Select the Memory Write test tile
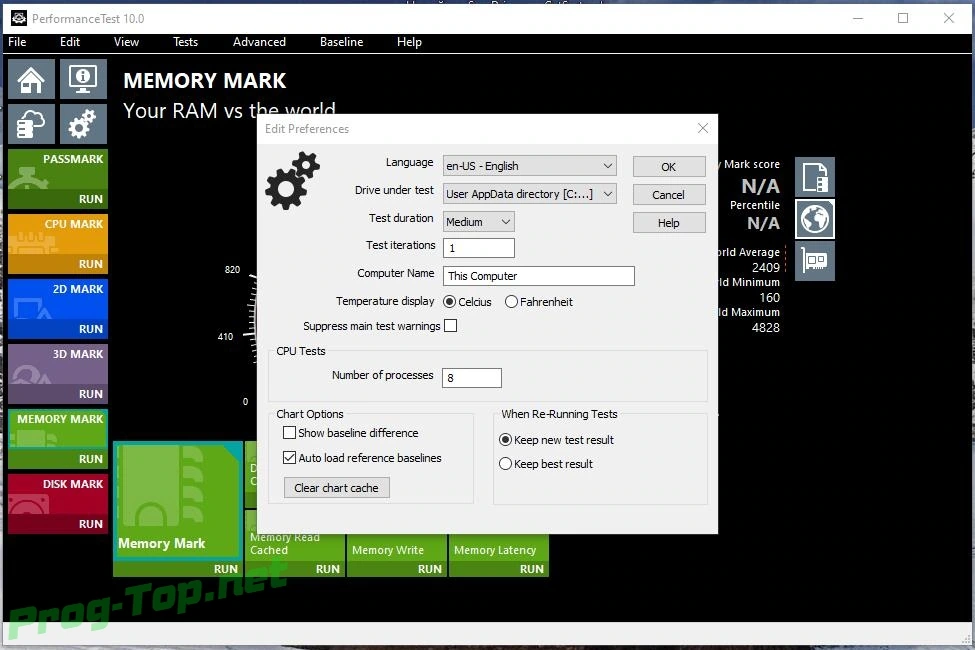 click(x=397, y=547)
